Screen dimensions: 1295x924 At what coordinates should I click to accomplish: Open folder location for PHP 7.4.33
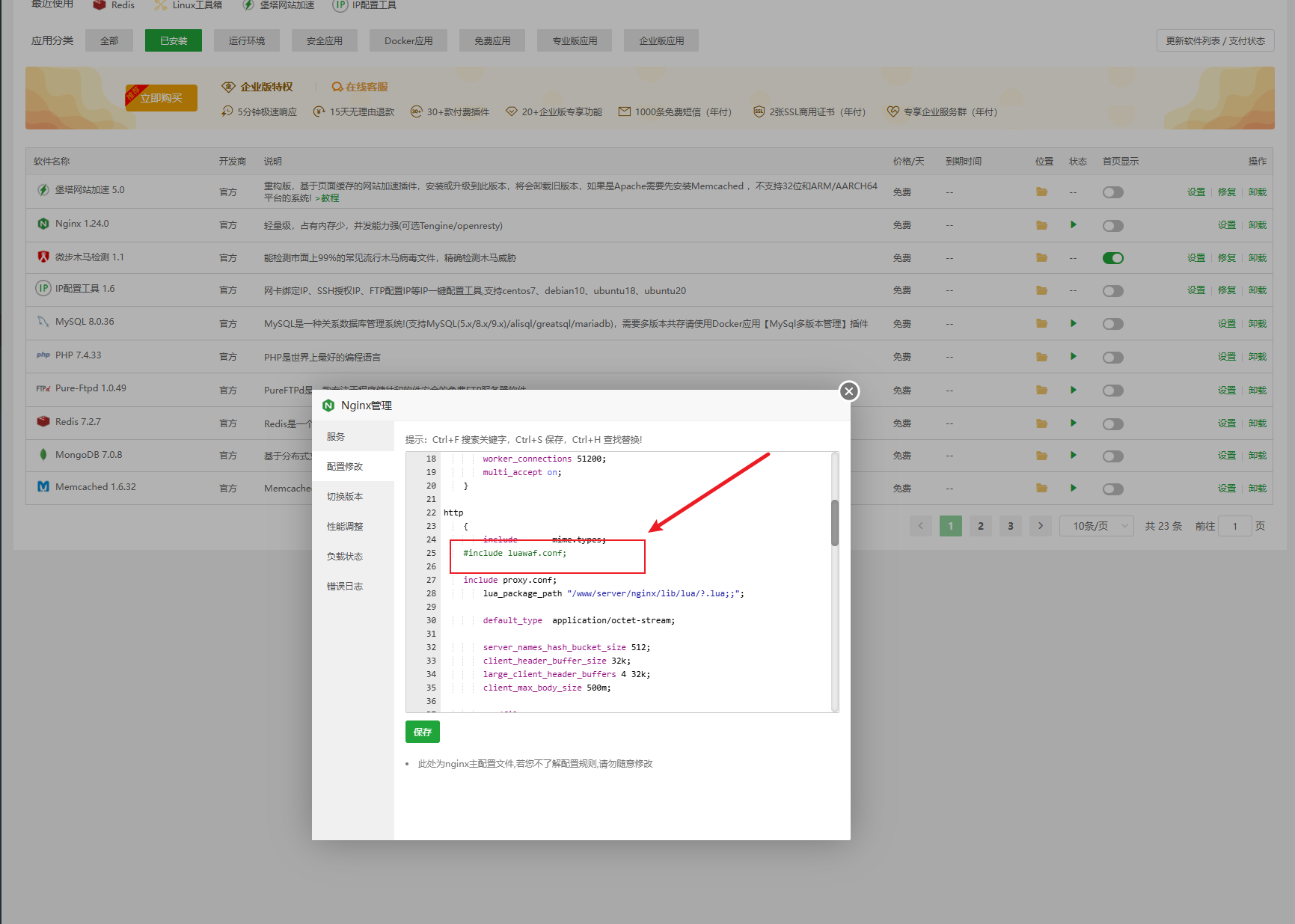[x=1041, y=357]
